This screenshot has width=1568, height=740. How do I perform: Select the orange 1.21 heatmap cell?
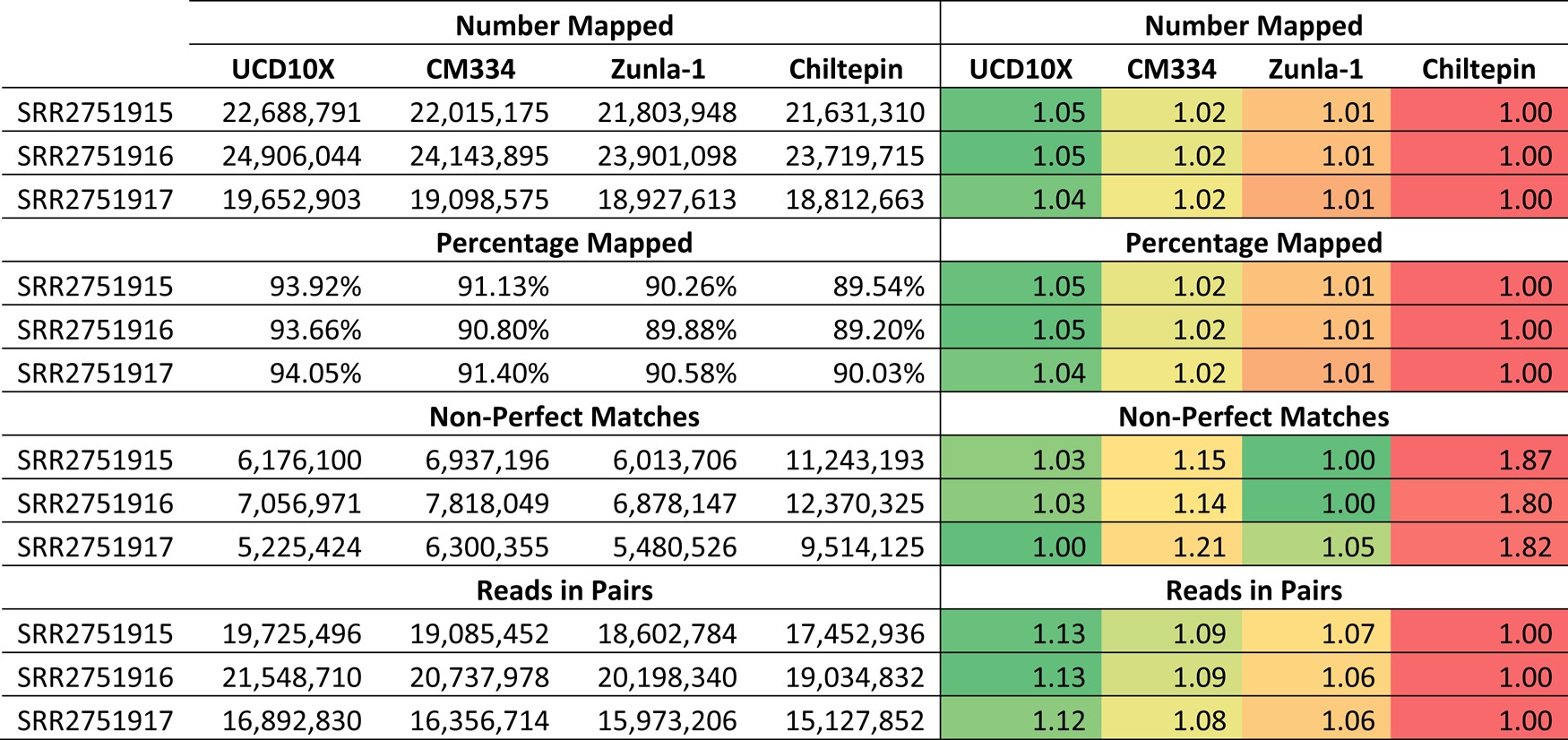(1171, 546)
